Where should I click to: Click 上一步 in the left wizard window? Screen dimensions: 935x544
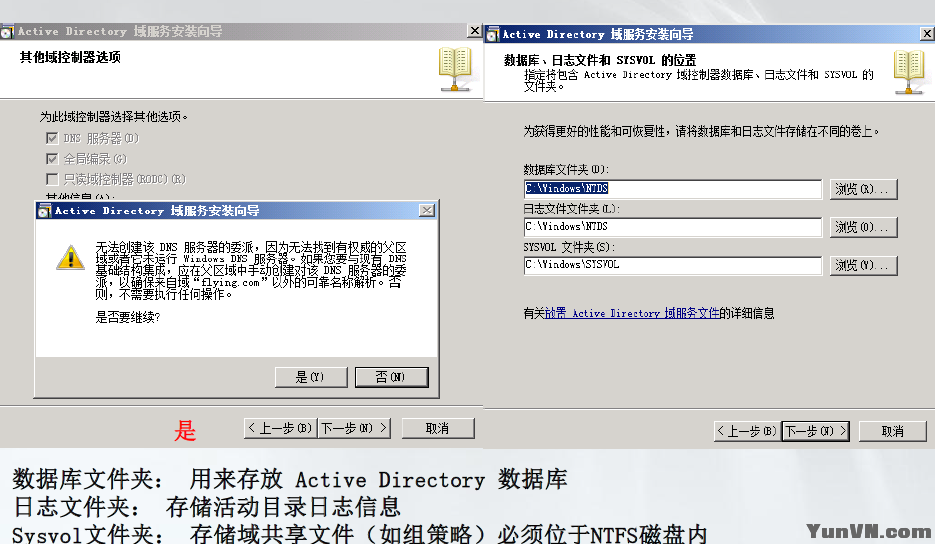(x=280, y=428)
